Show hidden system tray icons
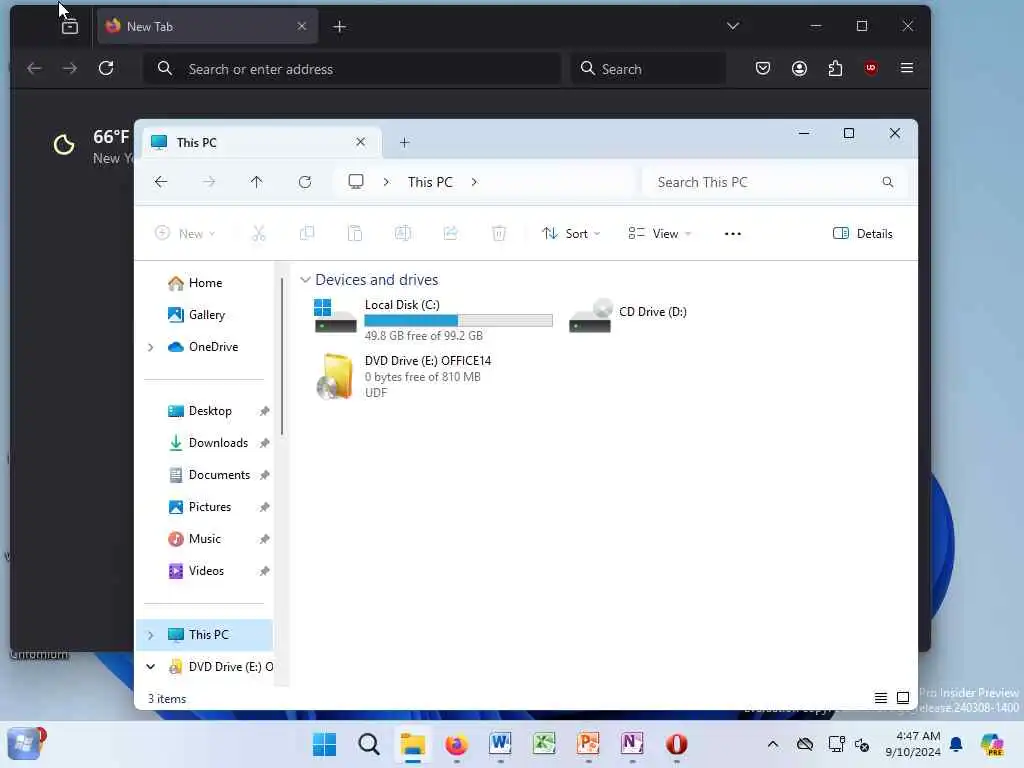The height and width of the screenshot is (768, 1024). [x=773, y=744]
